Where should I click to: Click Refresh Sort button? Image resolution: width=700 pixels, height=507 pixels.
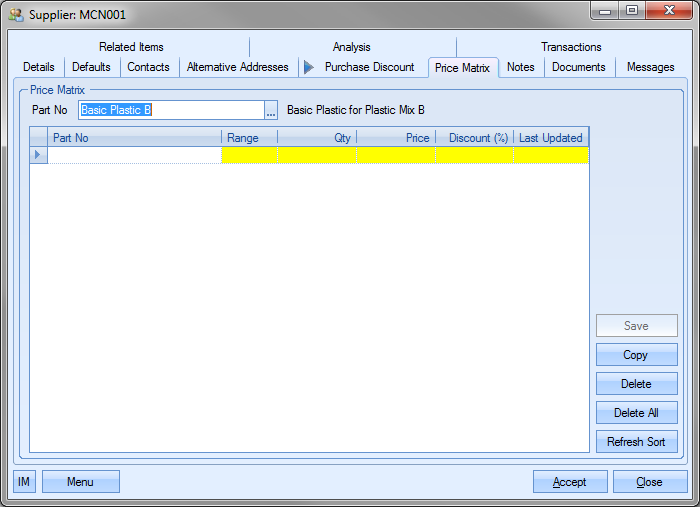click(x=636, y=441)
